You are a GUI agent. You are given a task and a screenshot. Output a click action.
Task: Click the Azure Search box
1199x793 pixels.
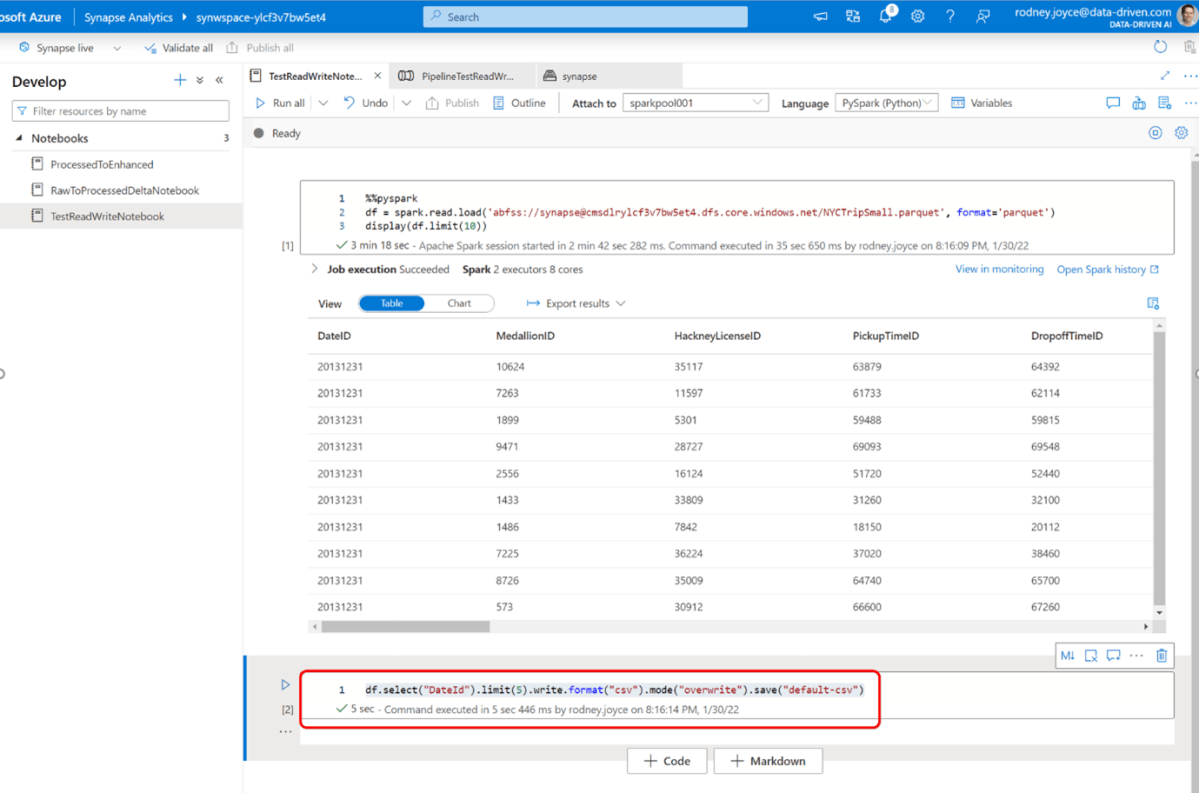click(x=585, y=16)
